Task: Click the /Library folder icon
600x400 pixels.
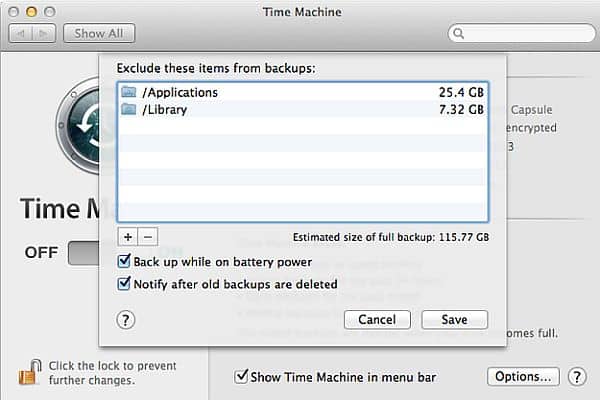Action: coord(129,109)
